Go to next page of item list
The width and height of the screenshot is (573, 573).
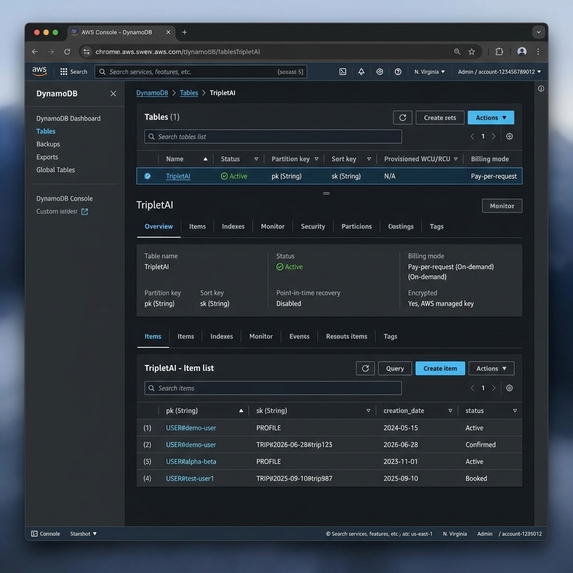coord(494,388)
